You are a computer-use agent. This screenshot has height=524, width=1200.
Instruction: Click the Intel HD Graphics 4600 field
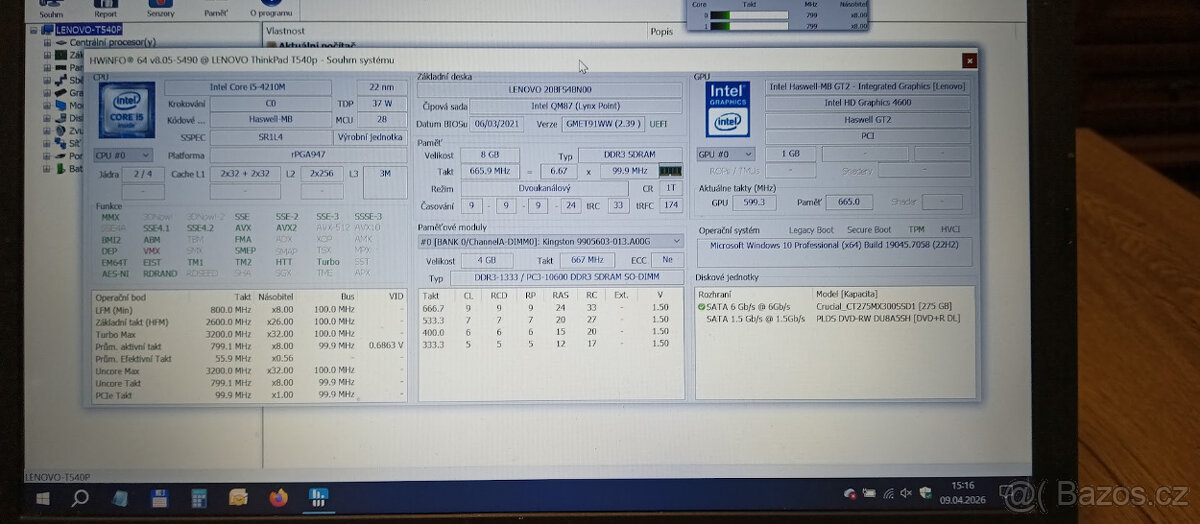(867, 102)
